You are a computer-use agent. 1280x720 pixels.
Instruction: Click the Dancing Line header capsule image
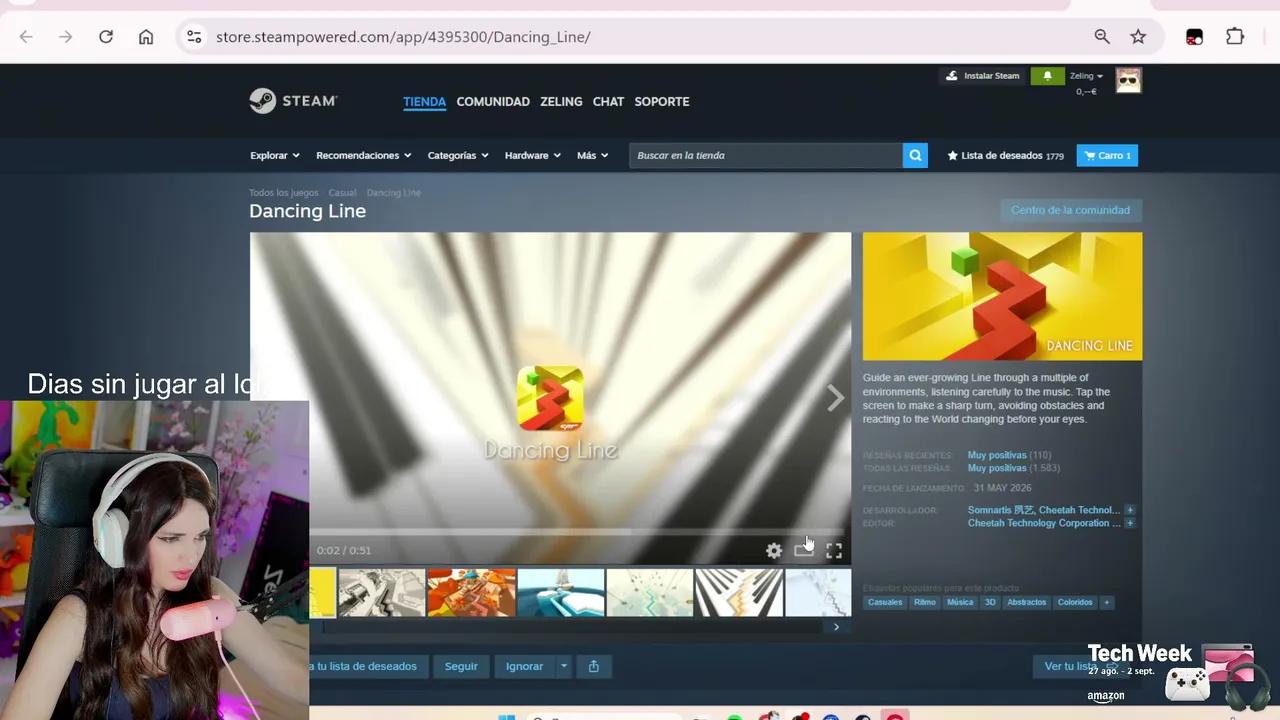[1002, 296]
